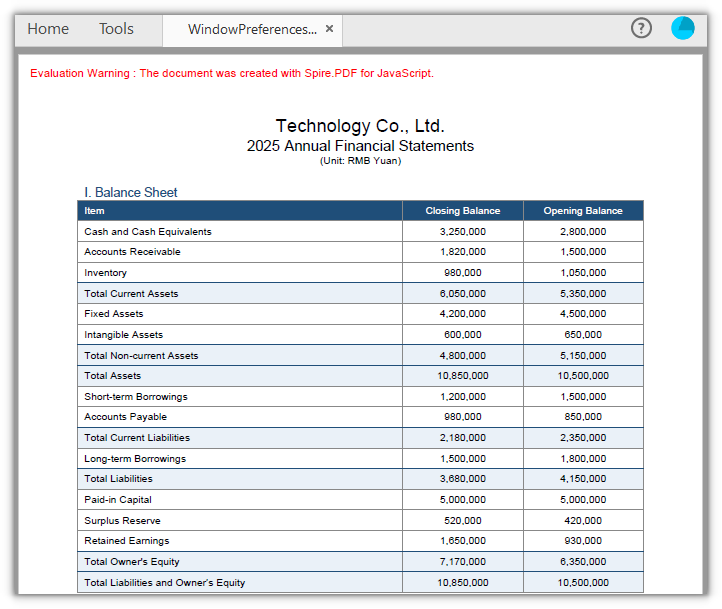
Task: Click the 2025 Annual Financial Statements heading
Action: click(x=360, y=146)
